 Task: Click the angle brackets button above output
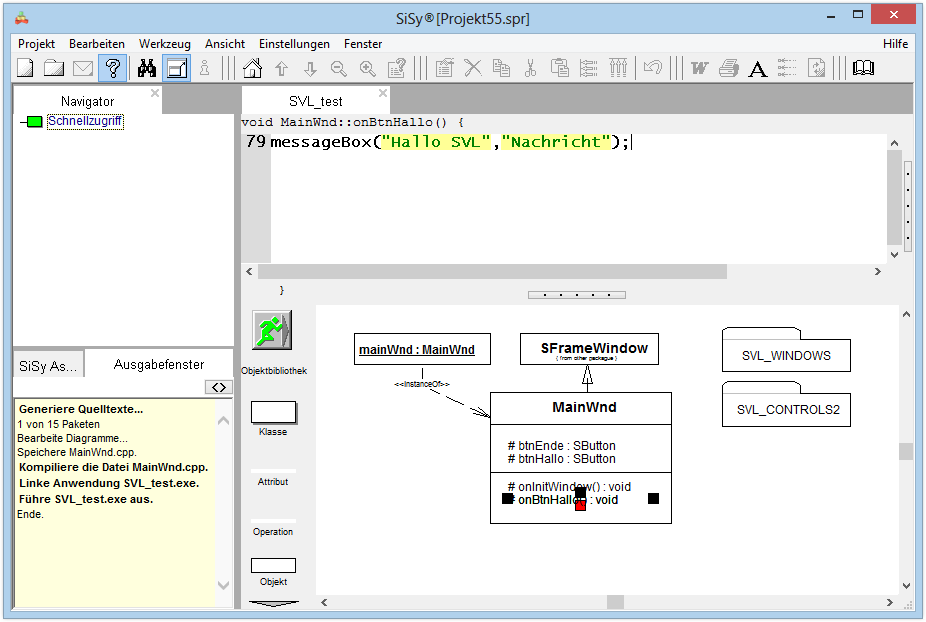[218, 387]
